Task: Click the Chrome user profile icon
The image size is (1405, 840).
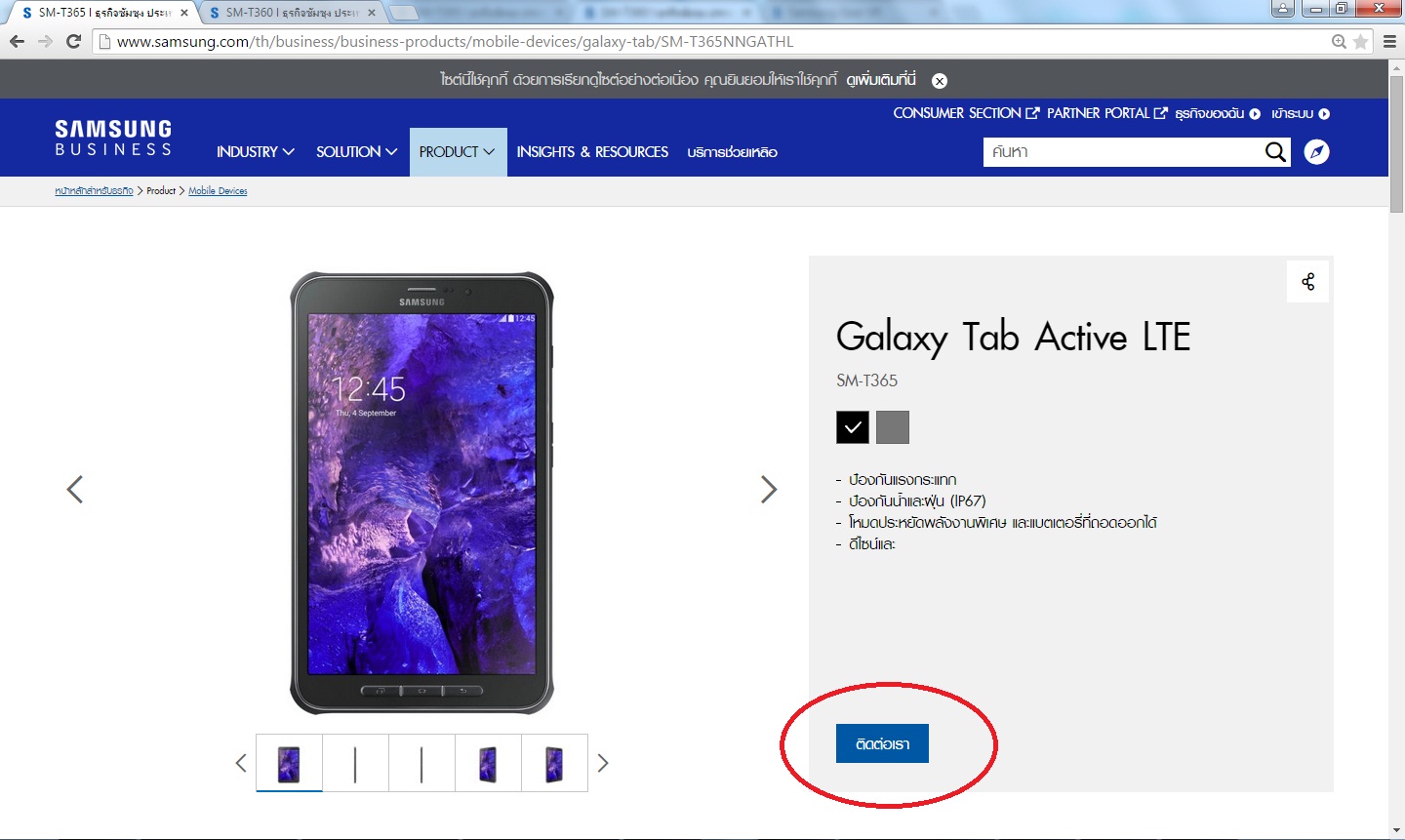Action: [1283, 9]
